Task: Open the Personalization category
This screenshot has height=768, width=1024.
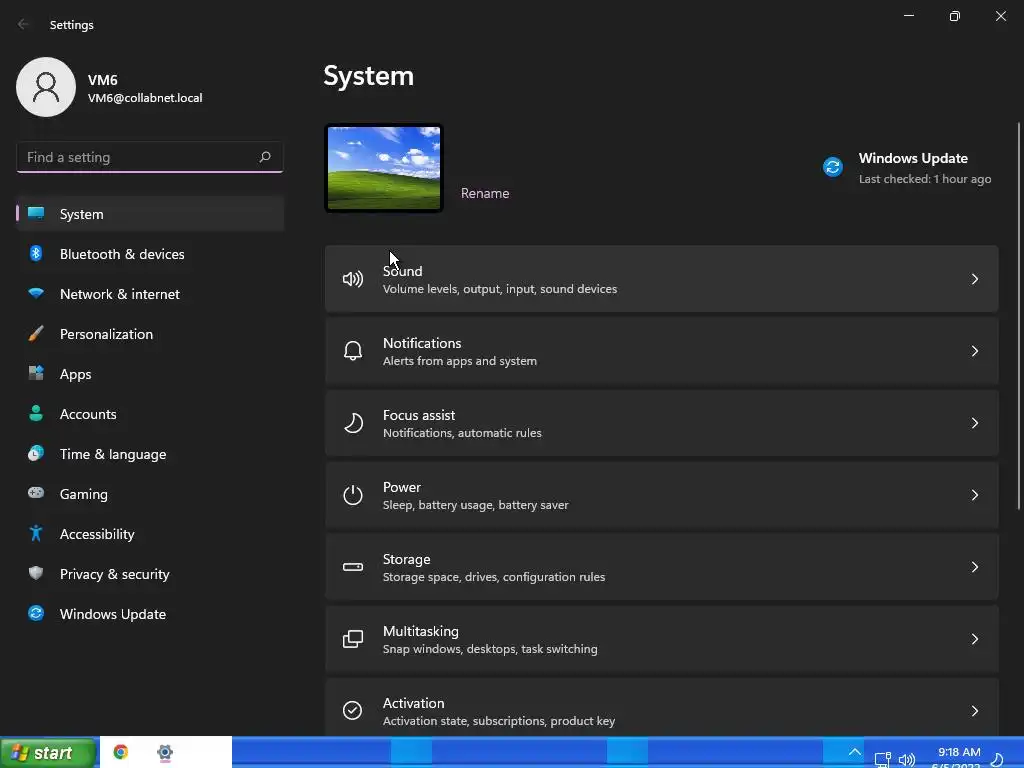Action: (x=150, y=334)
